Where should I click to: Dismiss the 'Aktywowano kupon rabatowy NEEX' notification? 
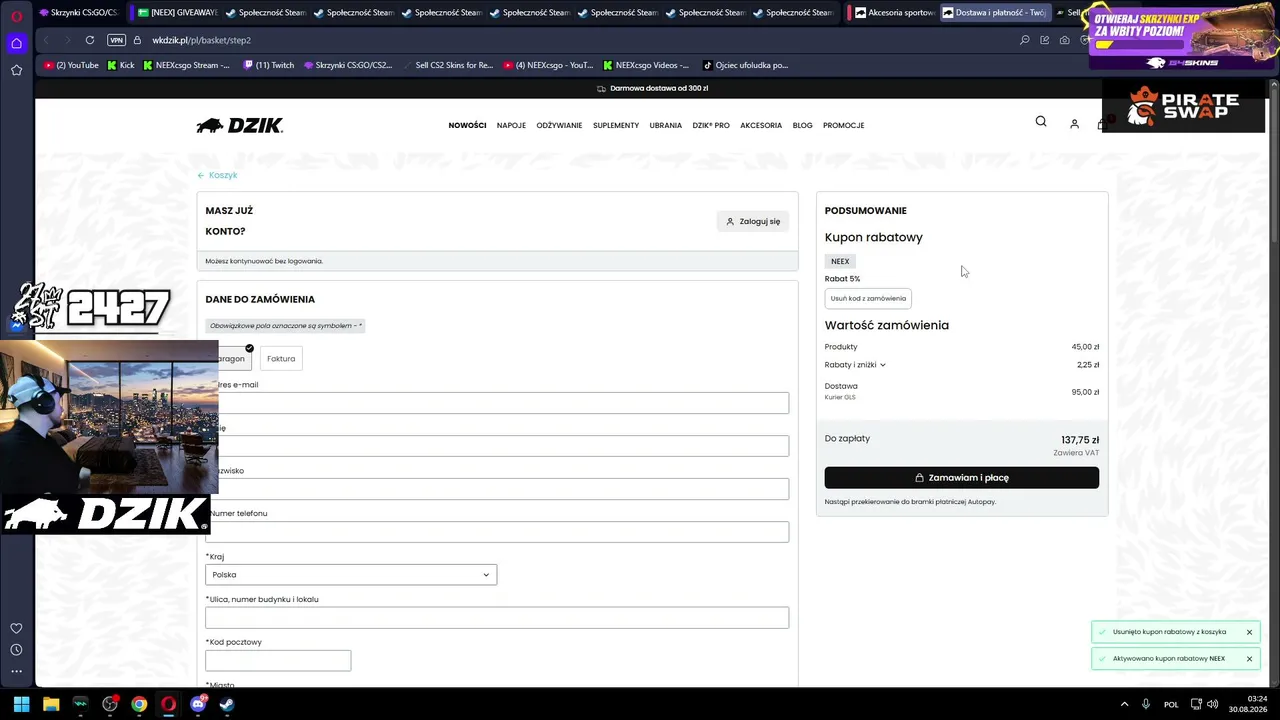(x=1249, y=659)
